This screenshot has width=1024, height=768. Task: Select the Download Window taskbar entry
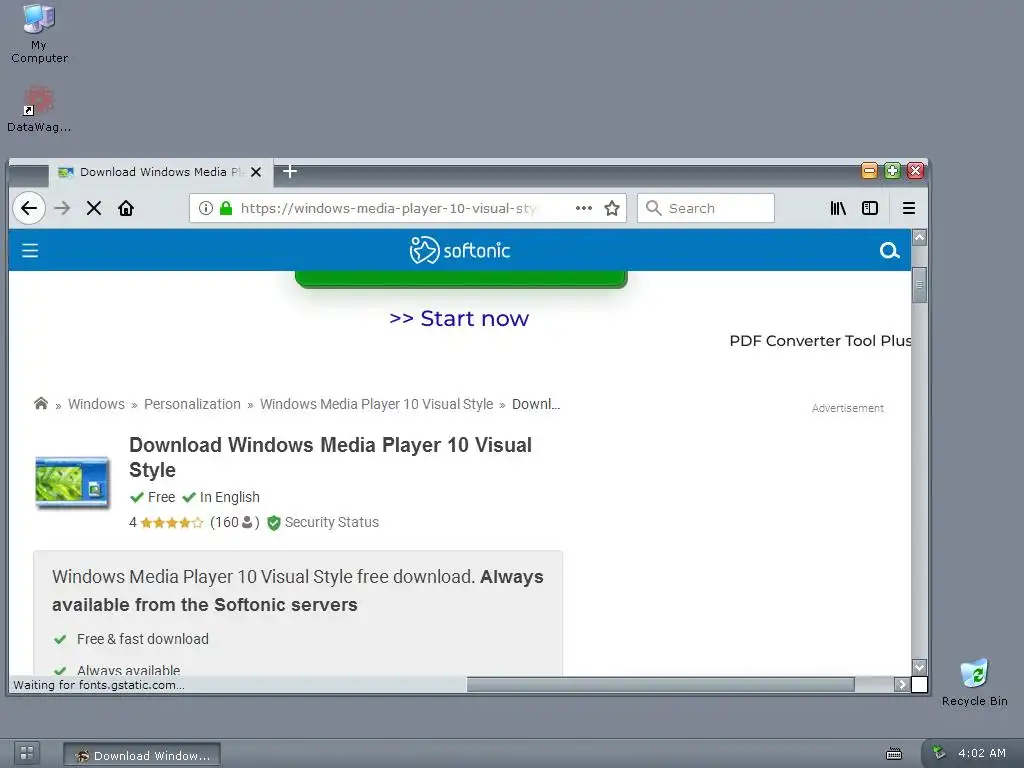click(142, 755)
